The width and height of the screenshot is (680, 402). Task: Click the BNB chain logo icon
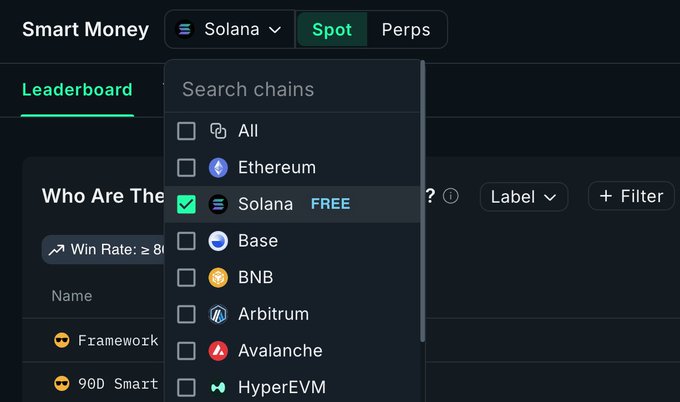[218, 278]
